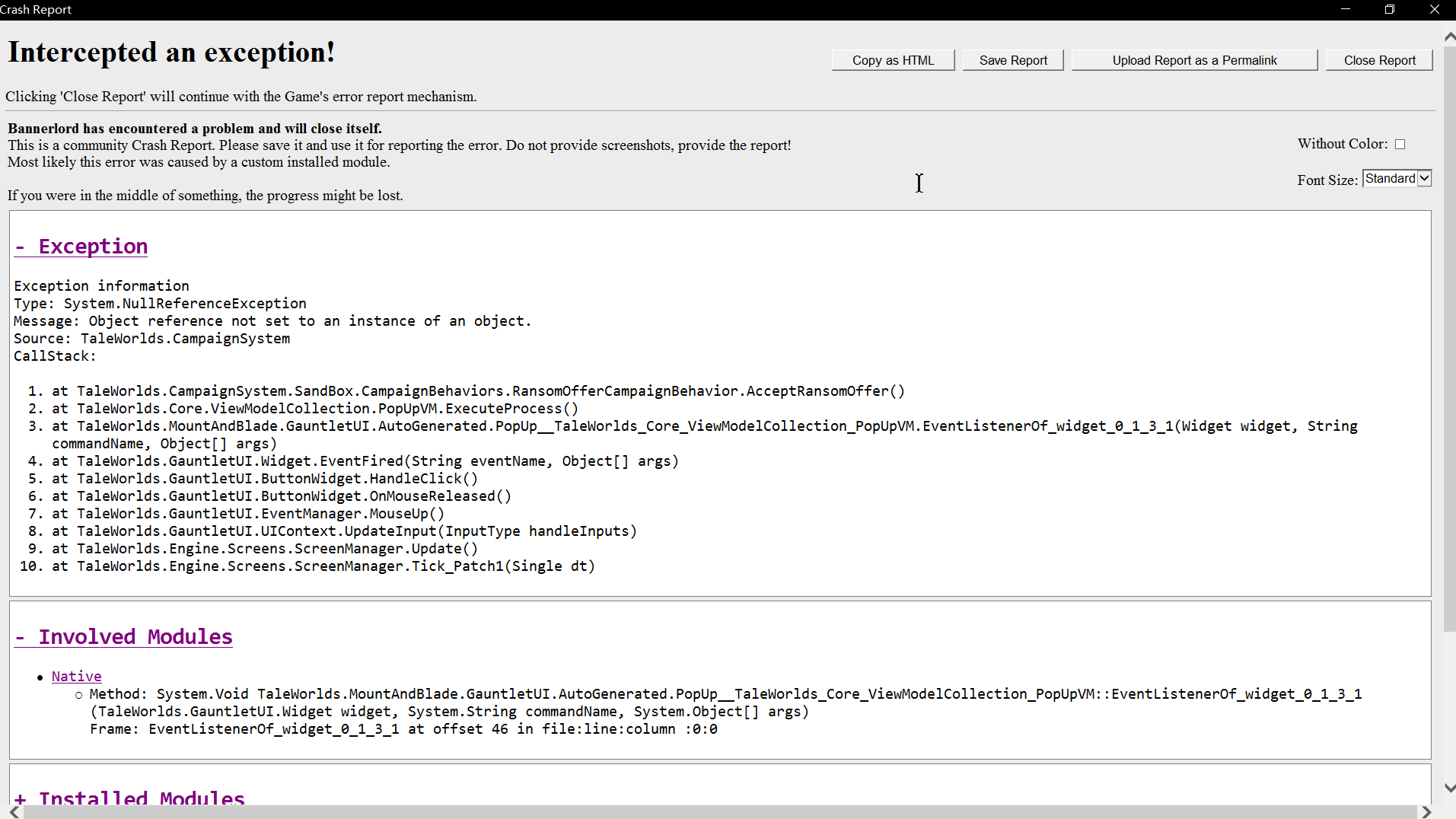This screenshot has width=1456, height=819.
Task: Click the Copy as HTML button
Action: click(893, 60)
